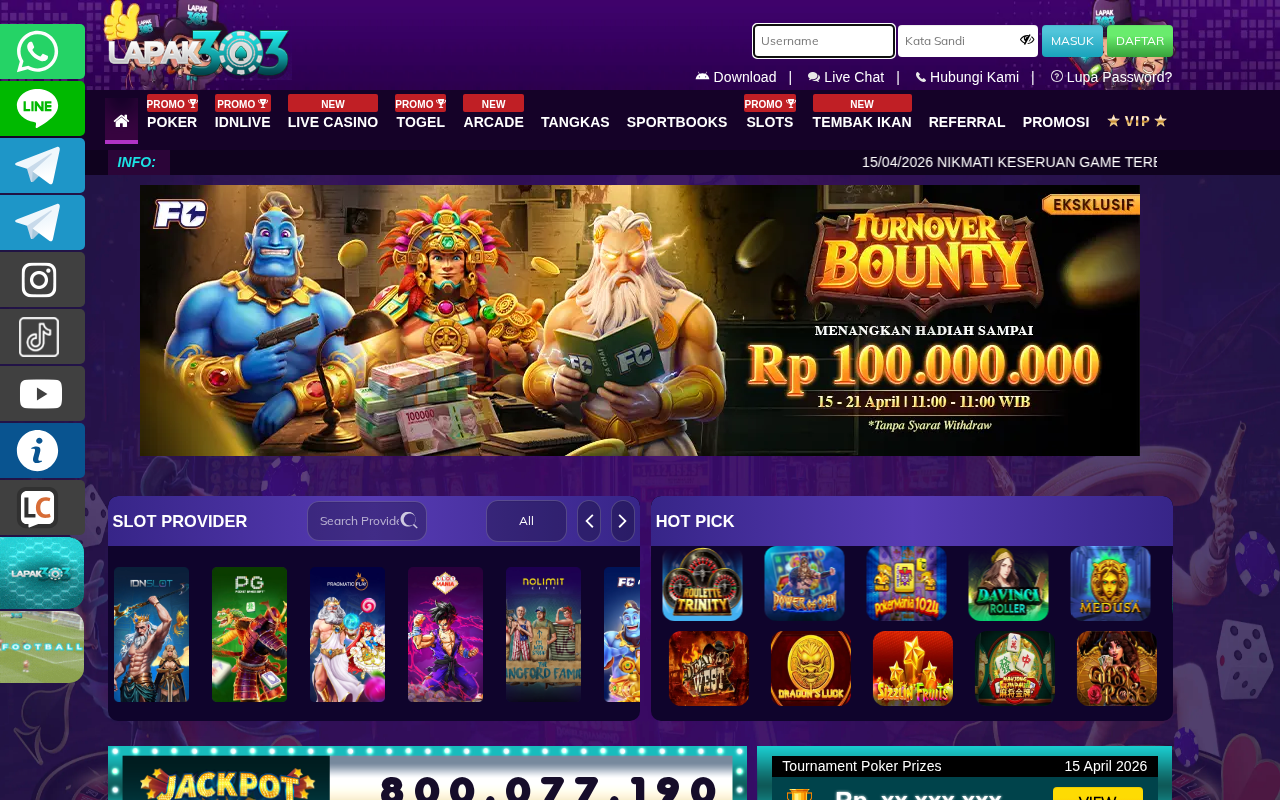This screenshot has height=800, width=1280.
Task: Open the LIVE CASINO menu
Action: [x=333, y=122]
